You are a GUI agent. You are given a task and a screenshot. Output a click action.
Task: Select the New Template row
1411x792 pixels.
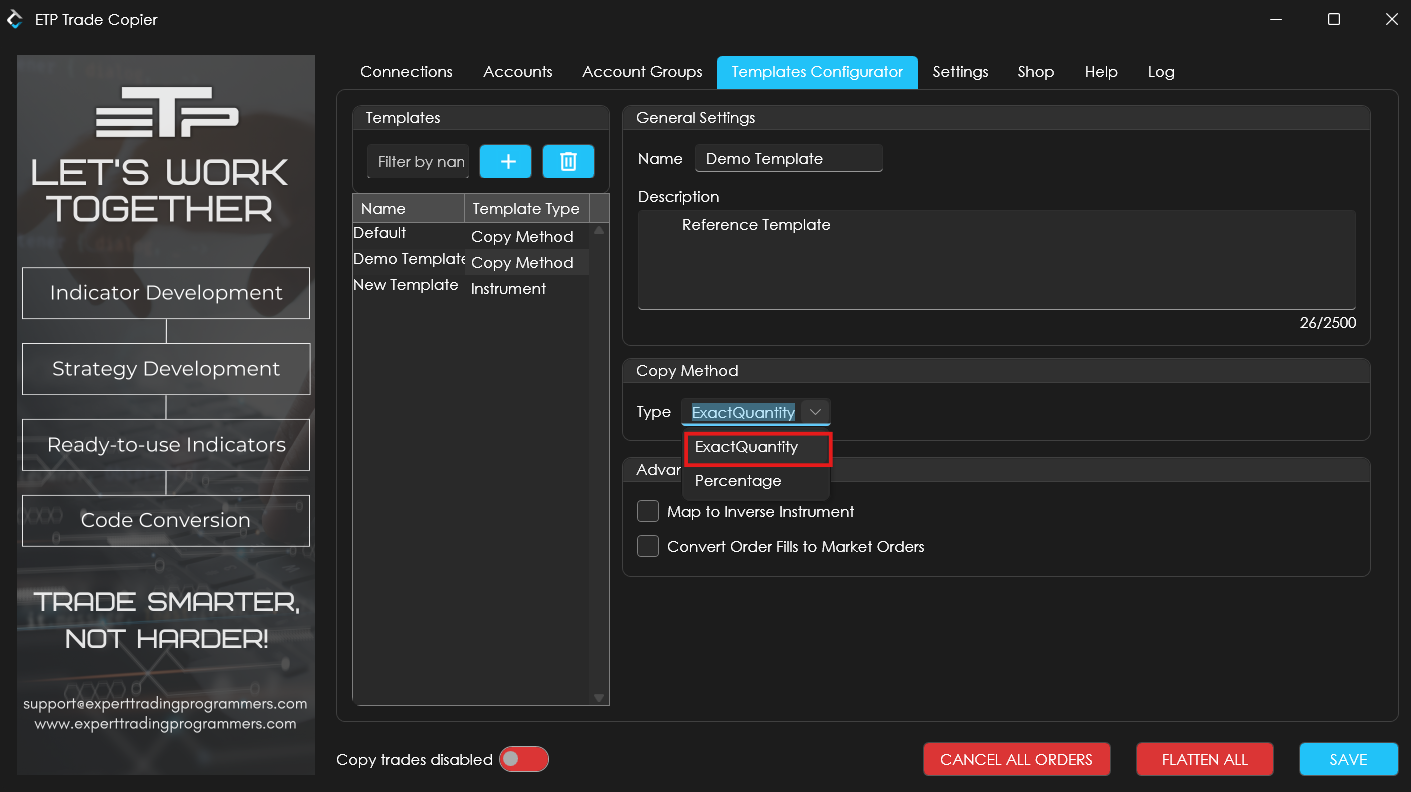(x=472, y=286)
